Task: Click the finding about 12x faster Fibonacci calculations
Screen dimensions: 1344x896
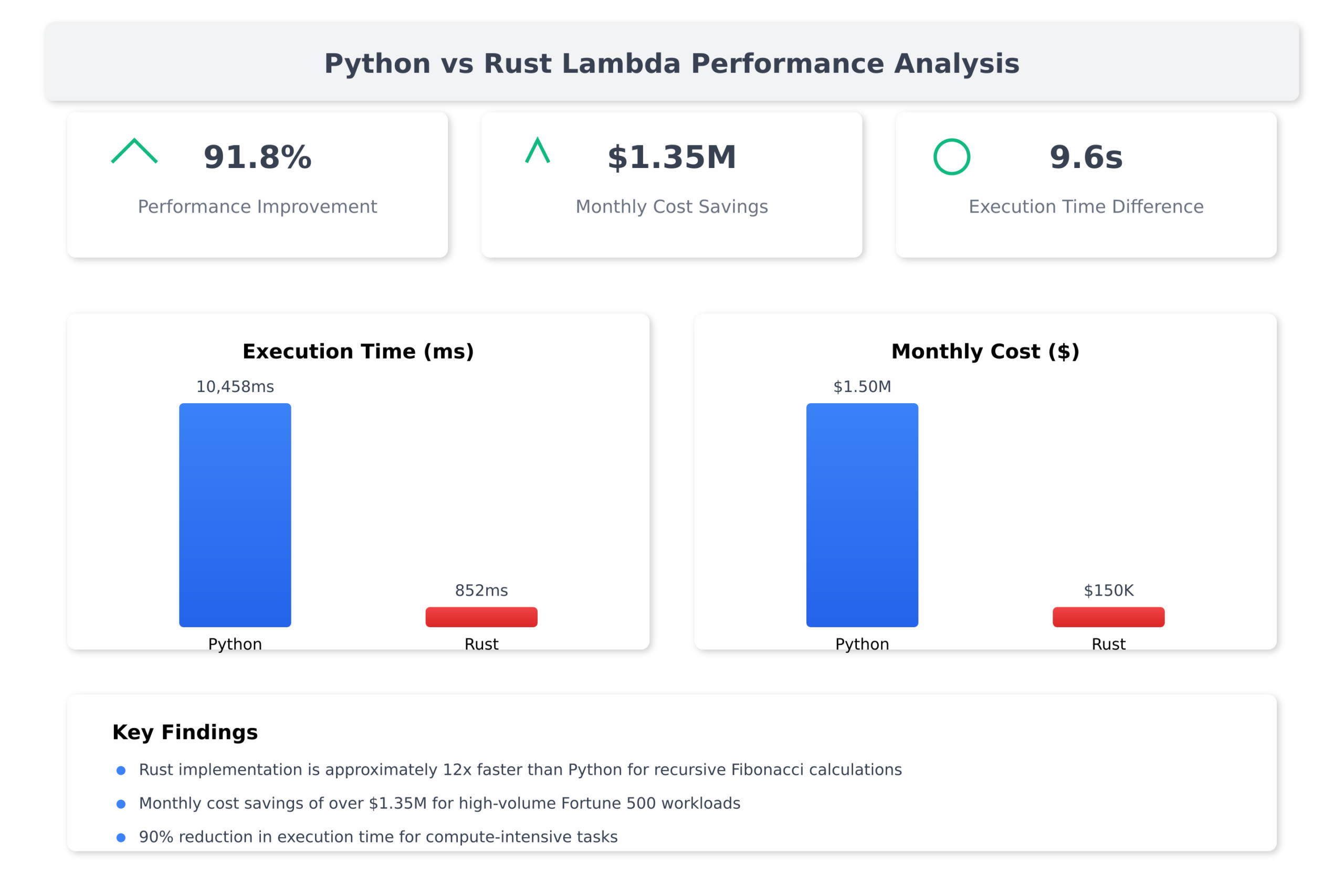Action: pos(521,770)
